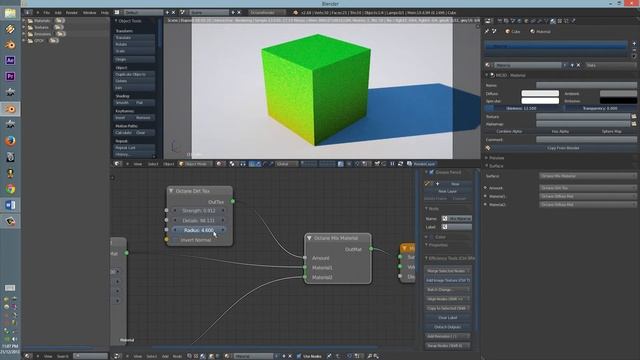The width and height of the screenshot is (640, 360).
Task: Open the Add menu in top bar
Action: [58, 13]
